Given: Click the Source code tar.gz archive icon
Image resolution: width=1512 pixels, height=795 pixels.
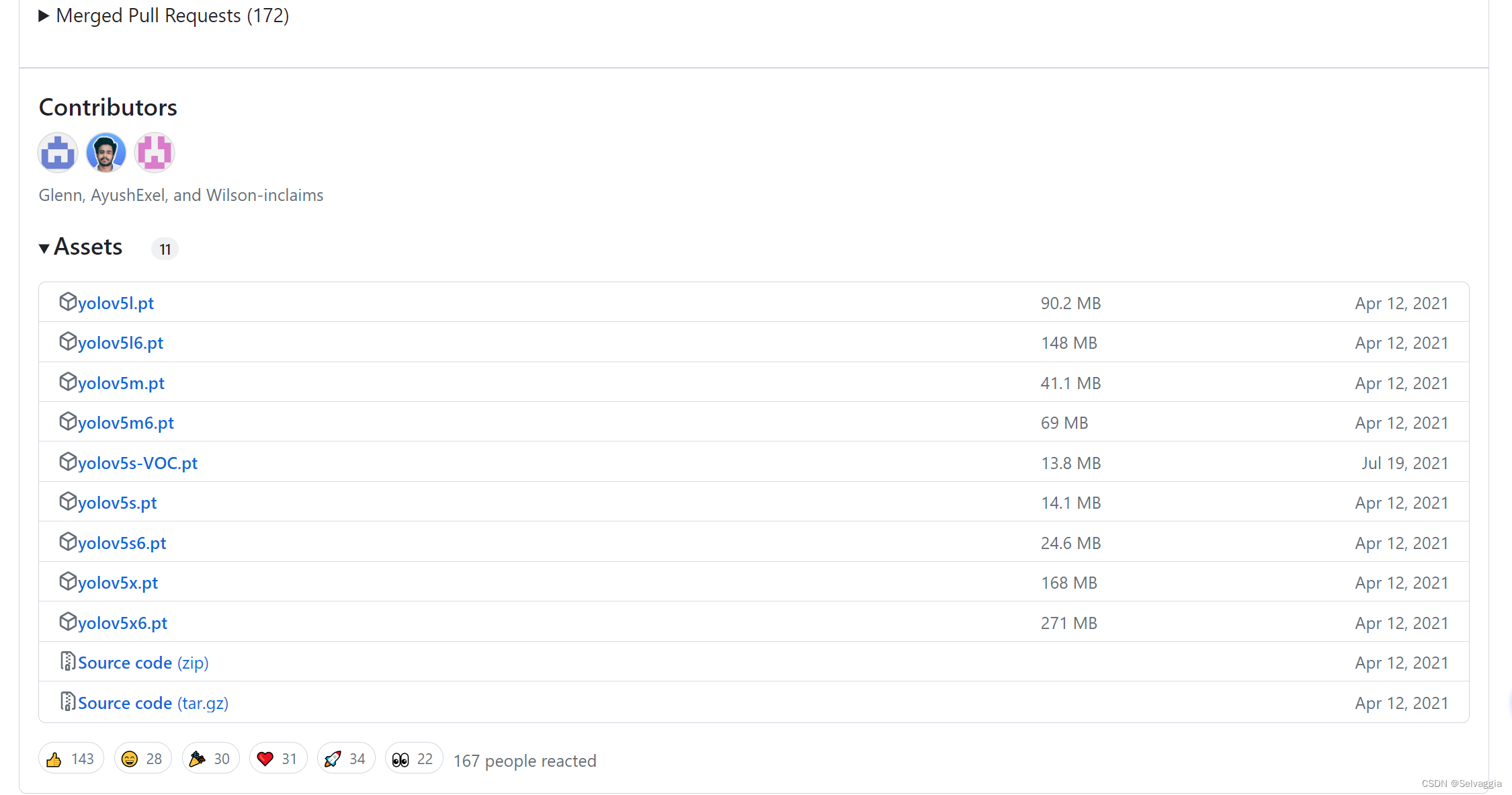Looking at the screenshot, I should point(67,702).
